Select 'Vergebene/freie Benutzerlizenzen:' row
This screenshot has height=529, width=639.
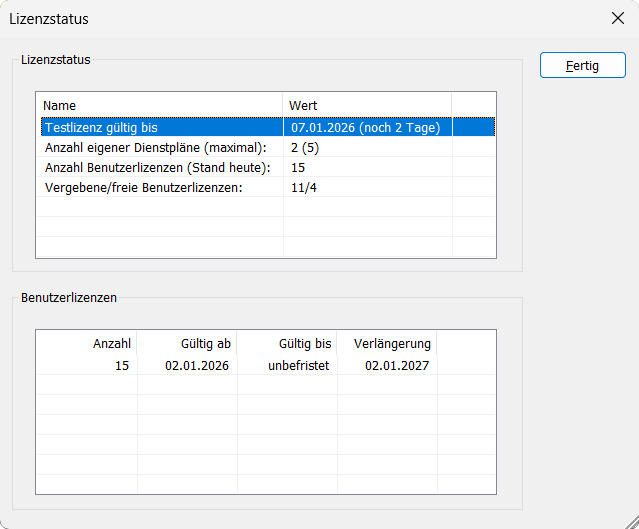pyautogui.click(x=268, y=187)
